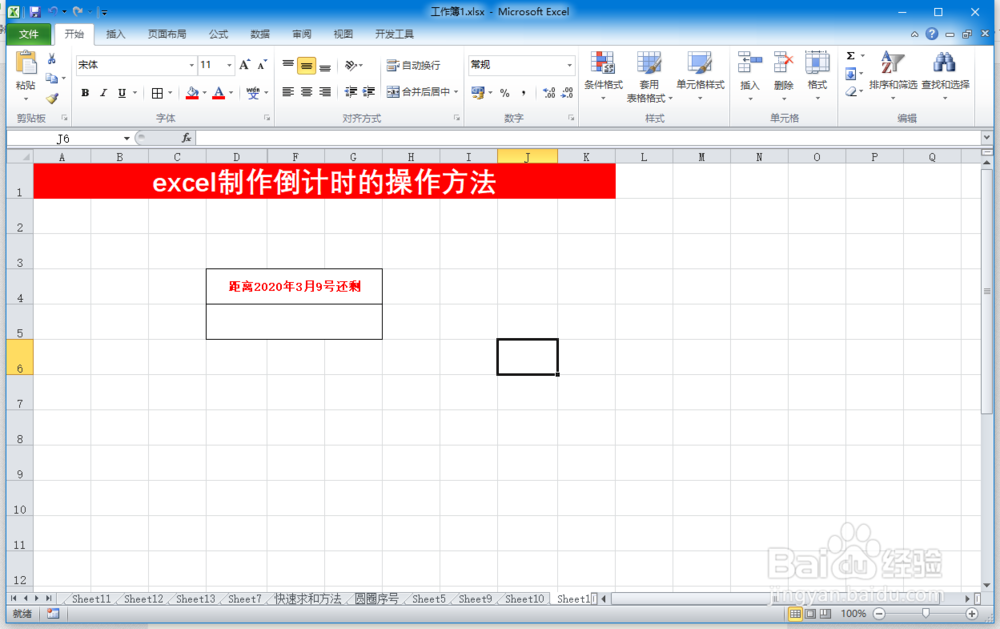Open Conditional Formatting (条件格式)
Viewport: 1000px width, 629px height.
(x=603, y=75)
